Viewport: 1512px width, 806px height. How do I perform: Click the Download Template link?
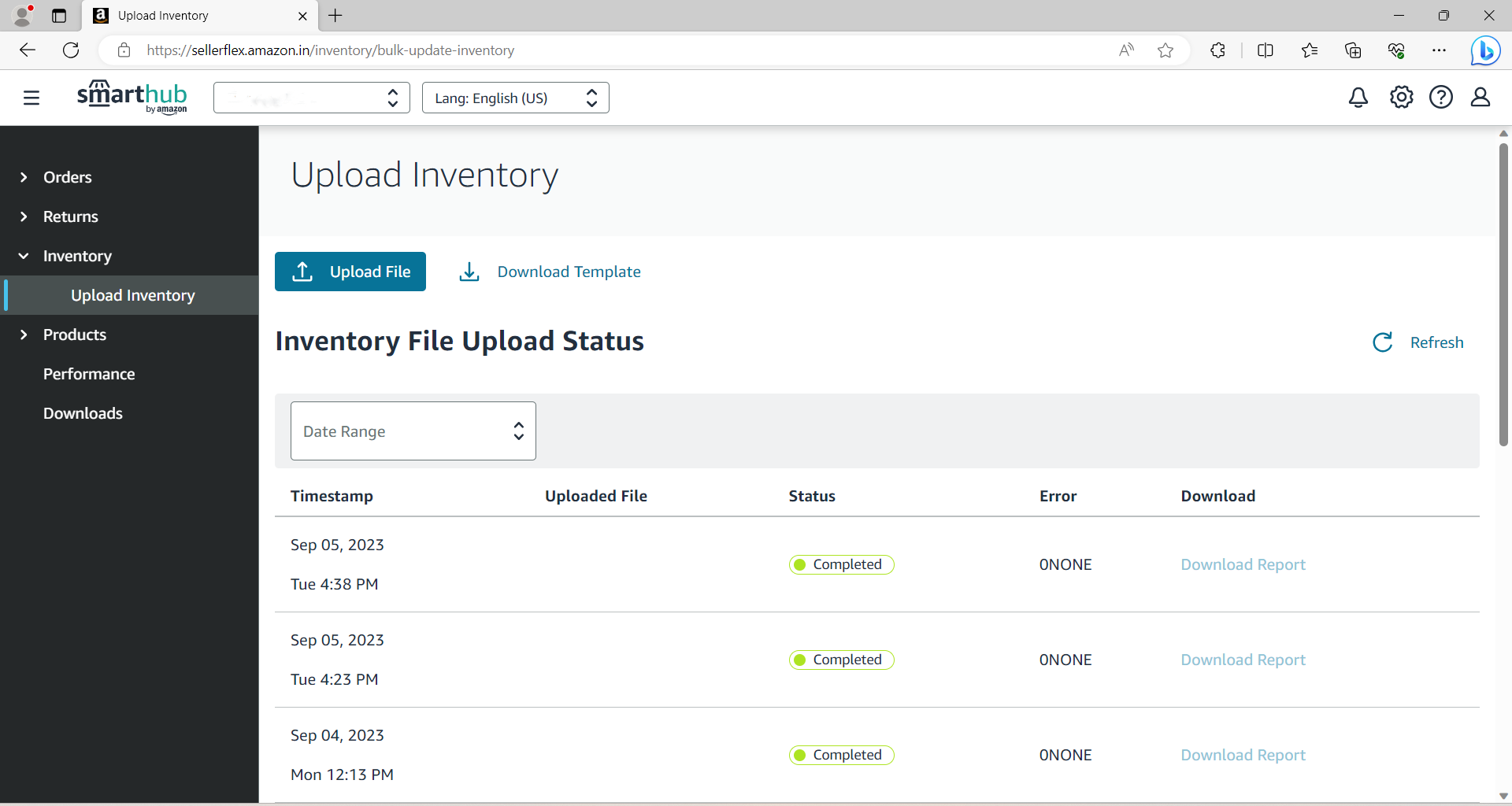point(569,272)
